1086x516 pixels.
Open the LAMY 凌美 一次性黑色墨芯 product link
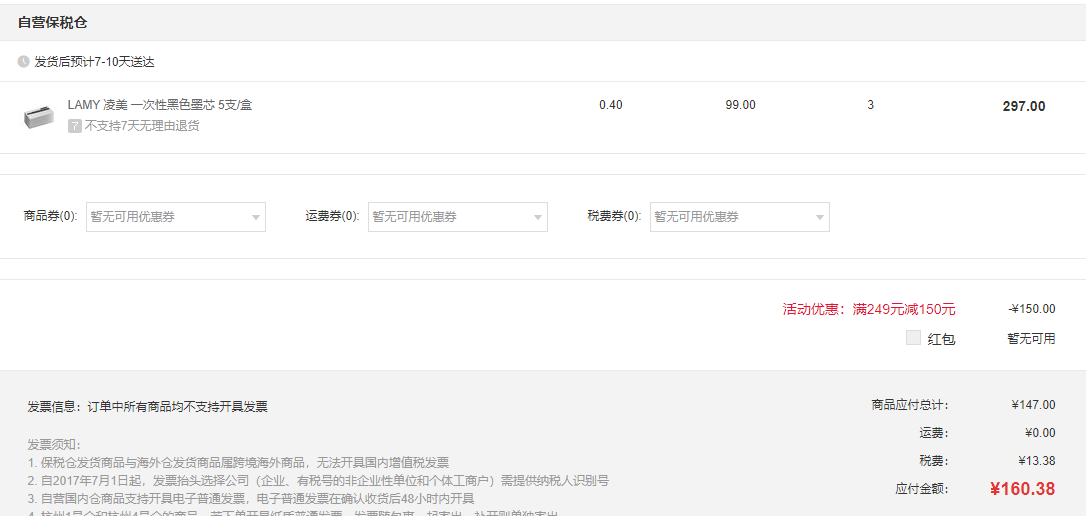160,105
